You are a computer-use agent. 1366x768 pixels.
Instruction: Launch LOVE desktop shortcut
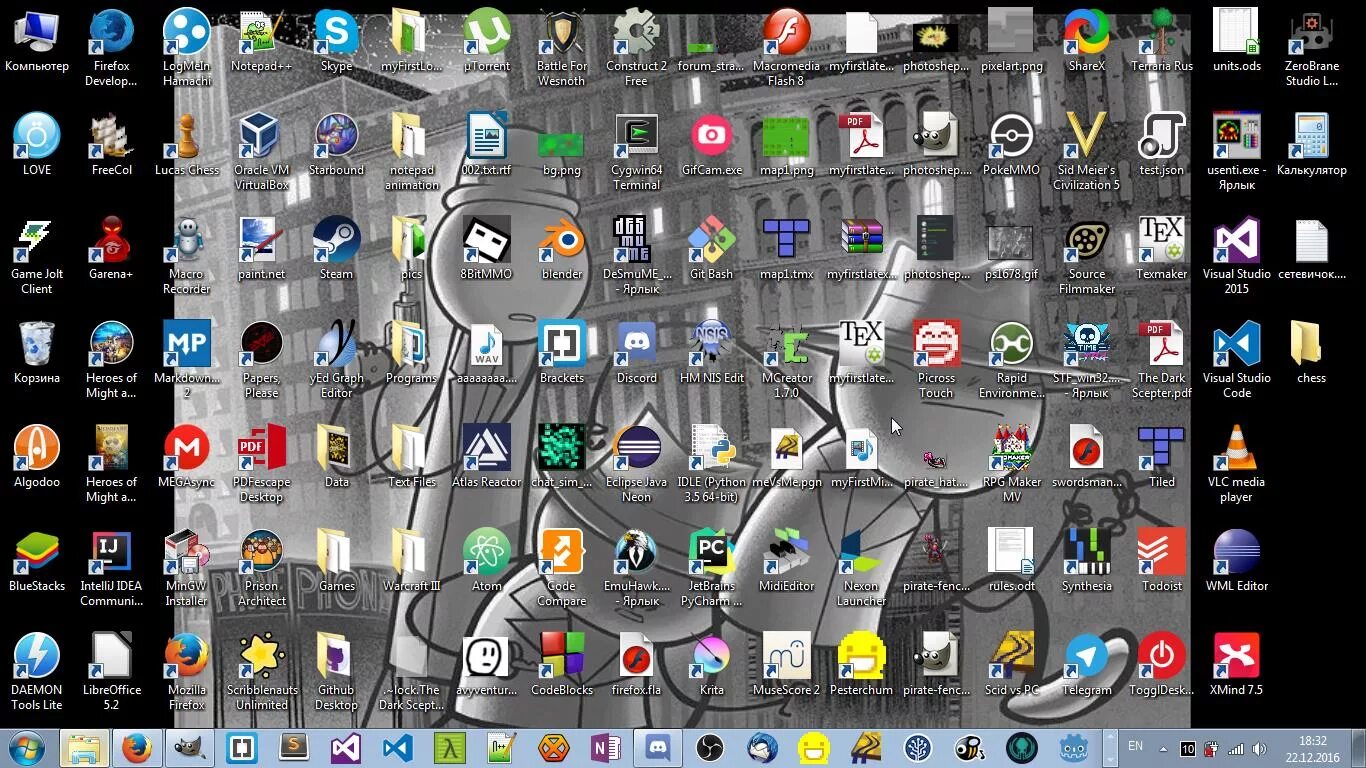click(37, 146)
